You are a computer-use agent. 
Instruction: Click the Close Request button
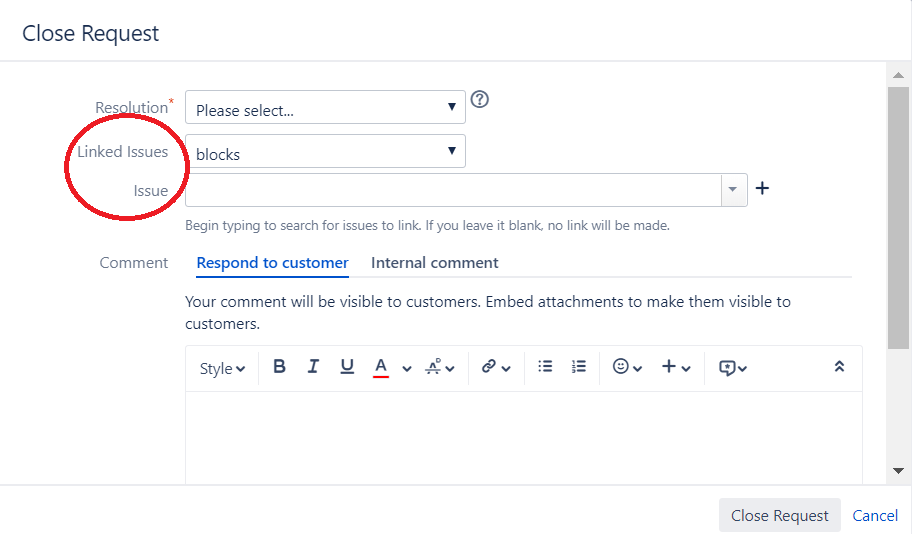[x=779, y=515]
